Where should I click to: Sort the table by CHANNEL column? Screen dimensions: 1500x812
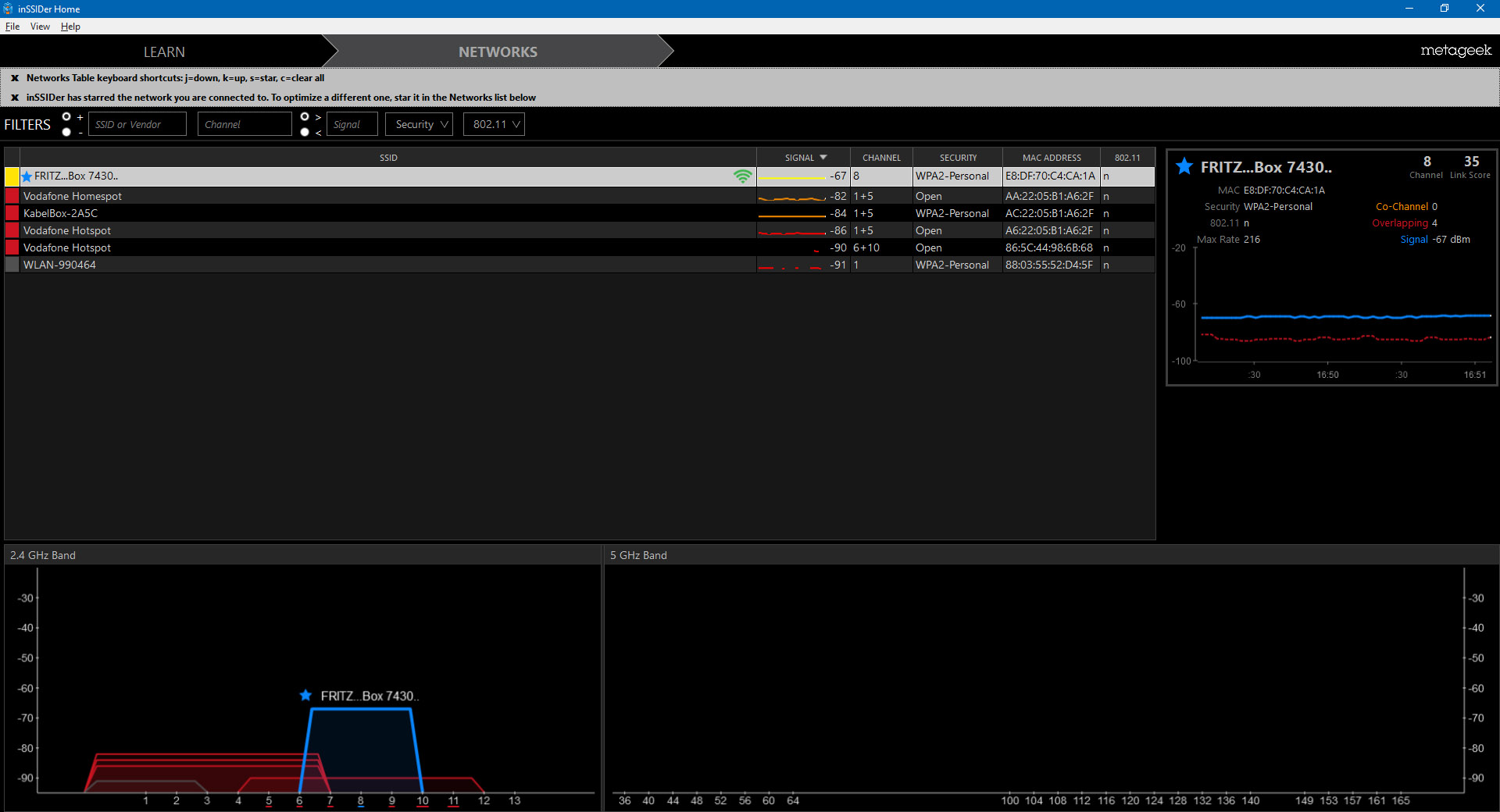click(x=881, y=158)
